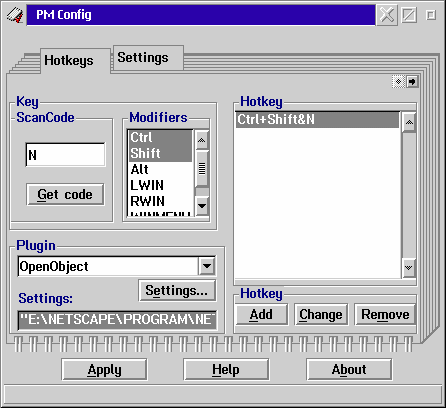Apply the configuration changes
The image size is (446, 408).
point(104,370)
